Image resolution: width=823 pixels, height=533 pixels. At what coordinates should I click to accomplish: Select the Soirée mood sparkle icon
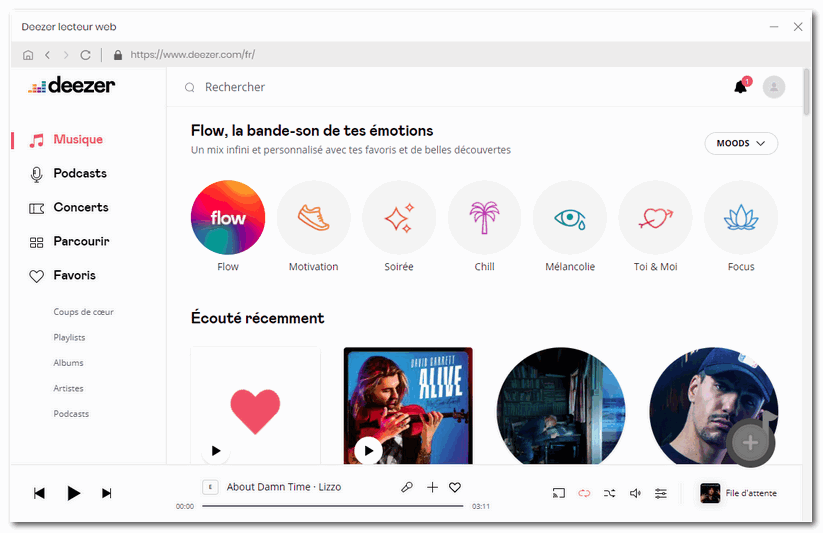tap(399, 217)
